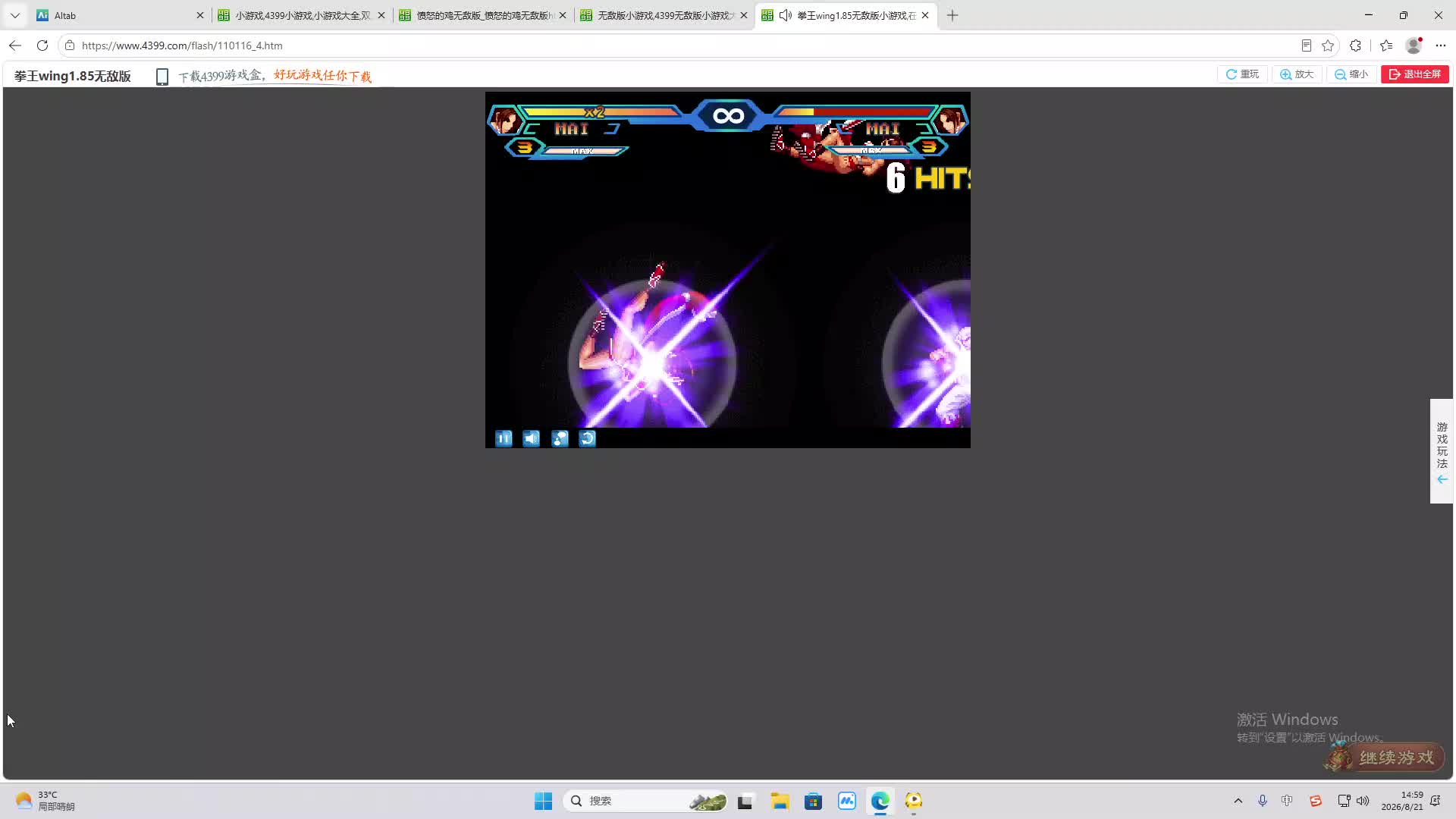Zoom out with the 缩小 button
1456x819 pixels.
[x=1351, y=74]
